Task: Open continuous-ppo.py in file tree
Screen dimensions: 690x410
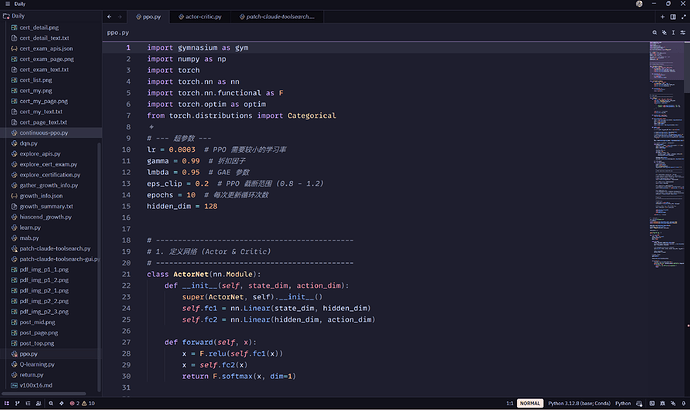Action: (44, 132)
